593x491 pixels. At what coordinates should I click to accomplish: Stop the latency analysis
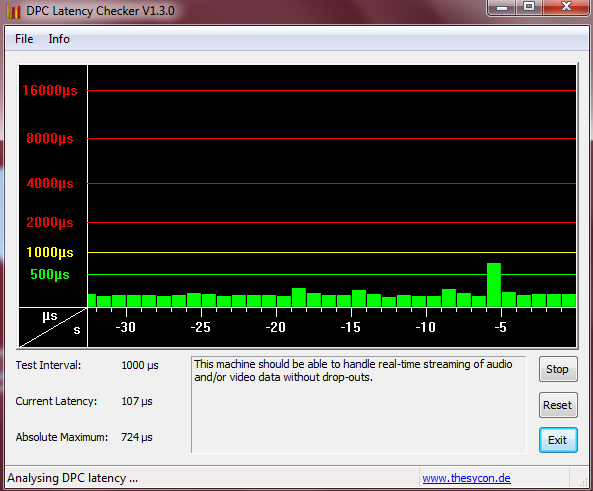point(558,369)
